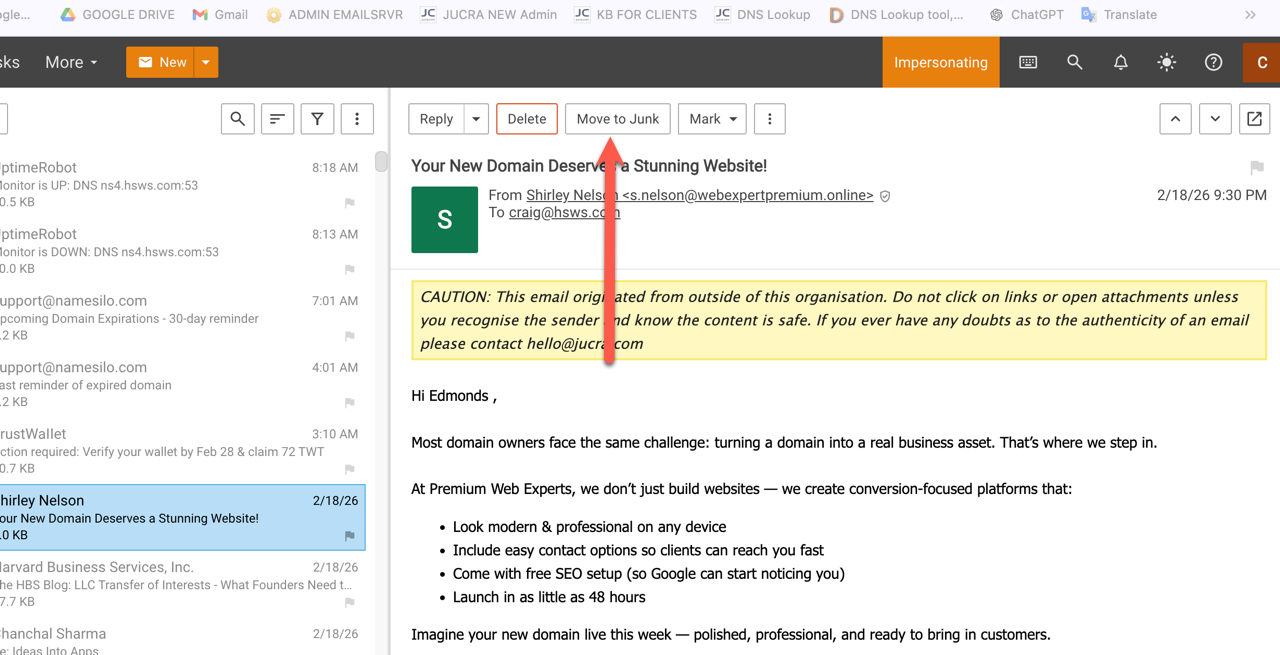The width and height of the screenshot is (1280, 655).
Task: Open the message list sort options
Action: point(277,119)
